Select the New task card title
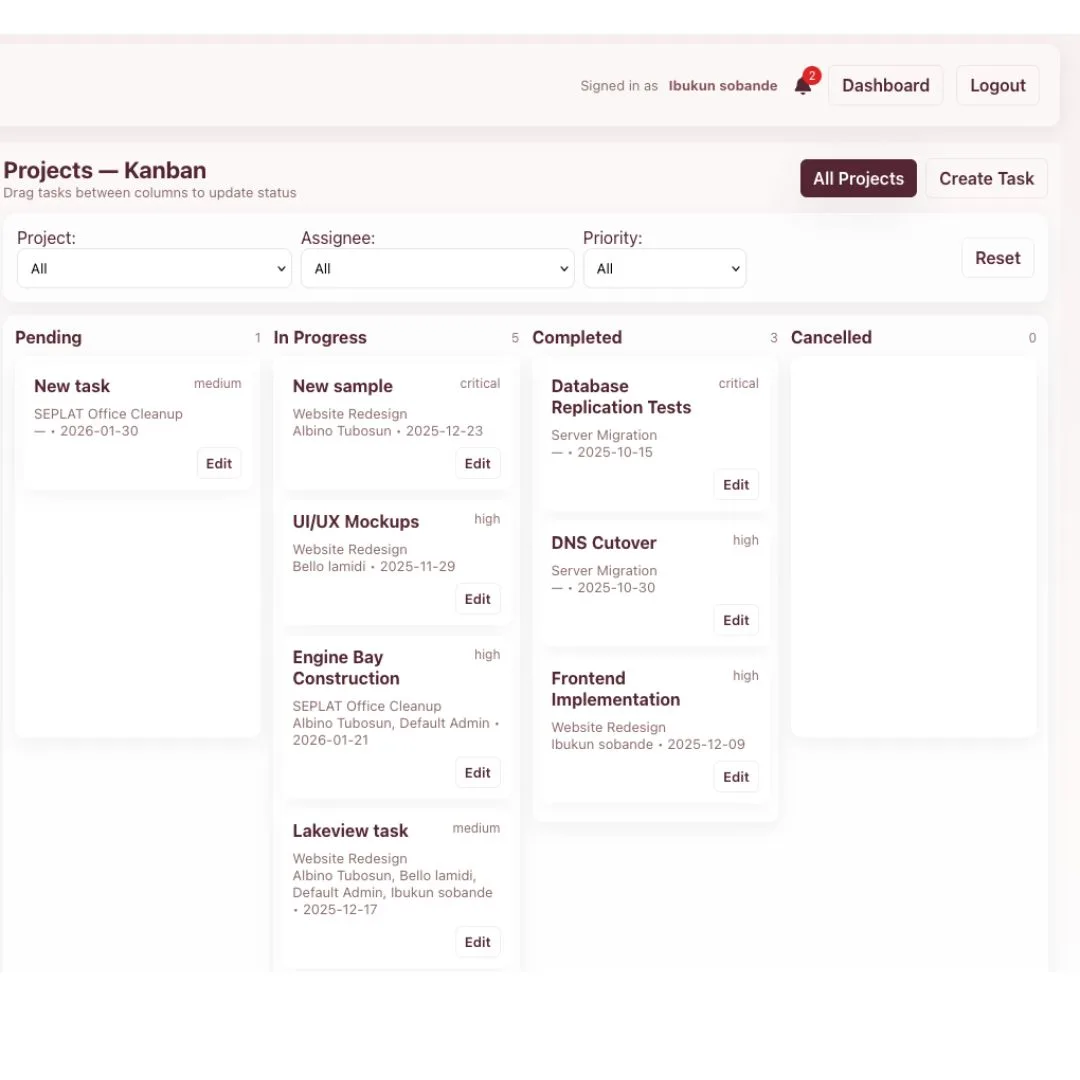This screenshot has width=1080, height=1080. click(72, 386)
